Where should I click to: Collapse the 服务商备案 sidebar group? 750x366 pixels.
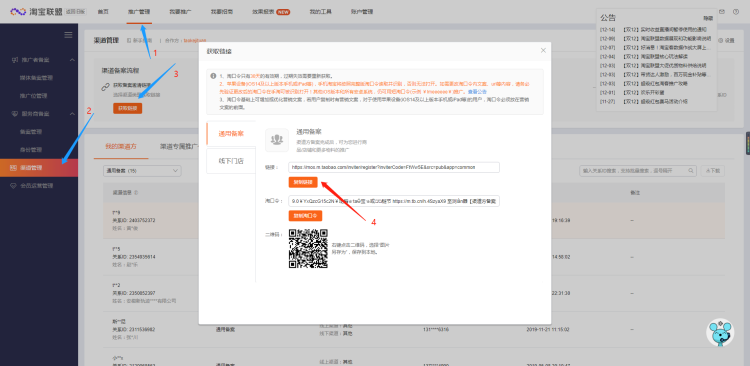(x=72, y=114)
